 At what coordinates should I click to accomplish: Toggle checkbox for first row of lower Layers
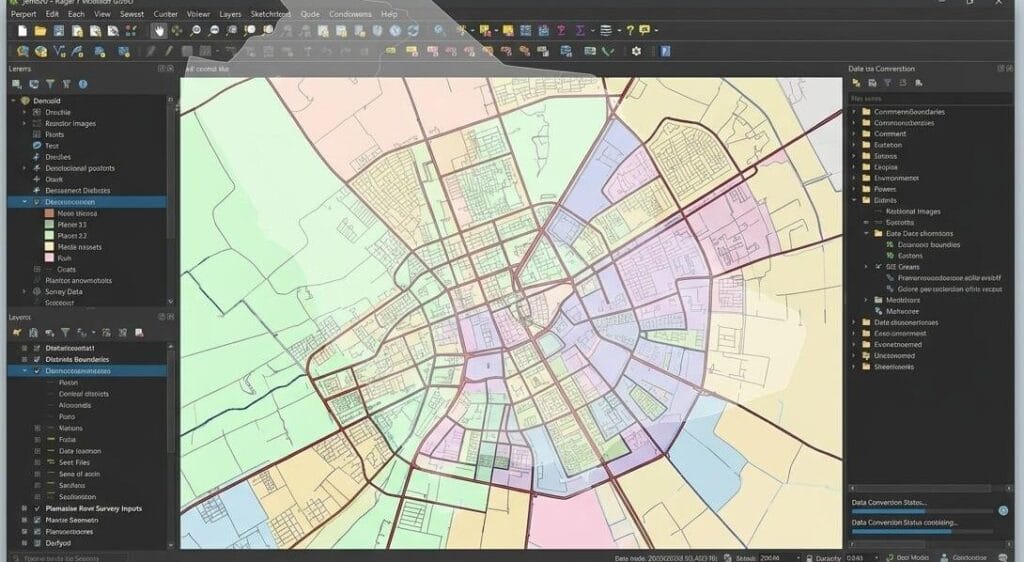37,348
